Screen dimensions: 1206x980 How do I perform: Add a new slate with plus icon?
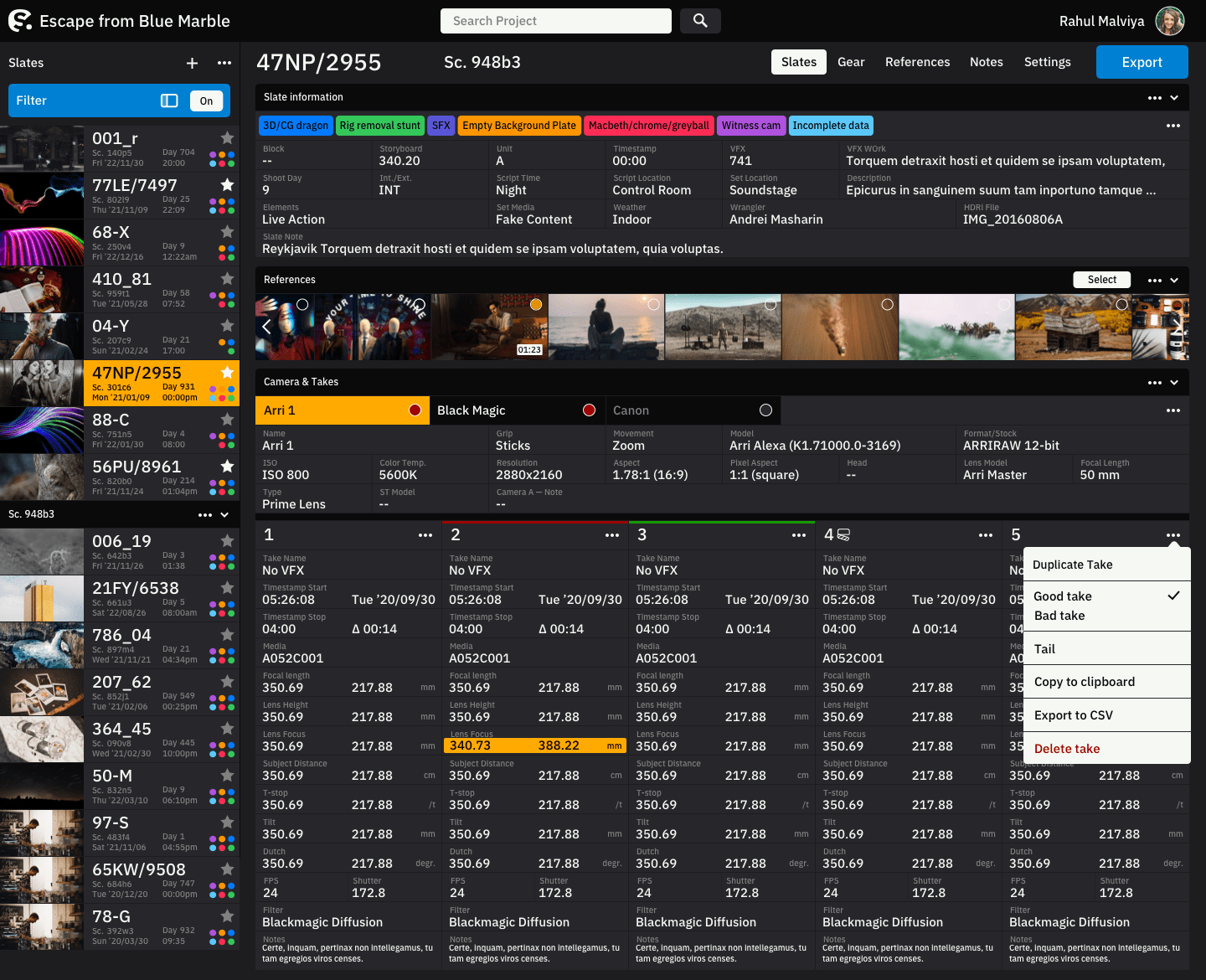coord(192,63)
